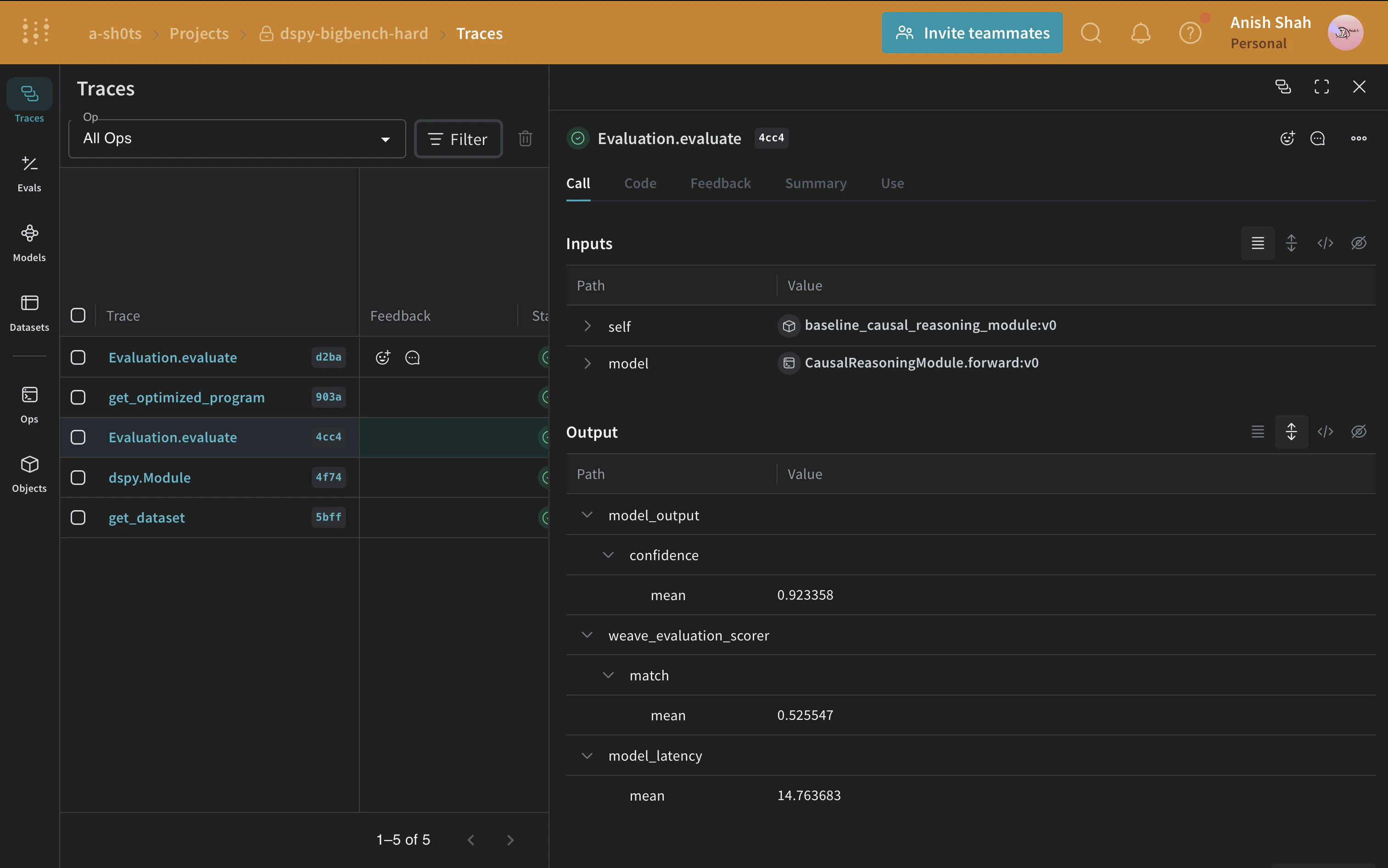Open the Objects sidebar section
1388x868 pixels.
(29, 473)
